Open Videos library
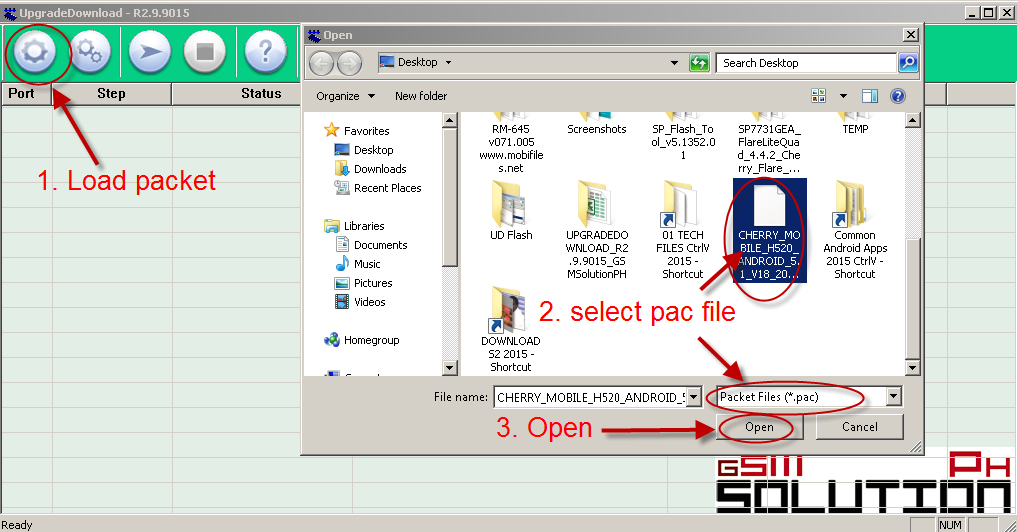1018x532 pixels. point(360,302)
